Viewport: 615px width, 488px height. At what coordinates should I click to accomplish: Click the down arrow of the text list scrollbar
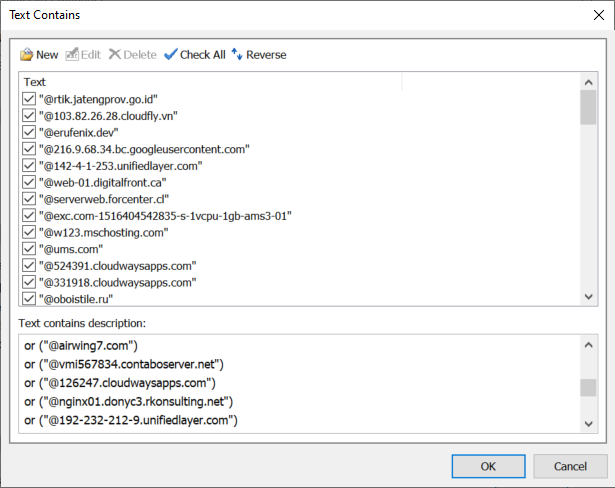tap(588, 297)
